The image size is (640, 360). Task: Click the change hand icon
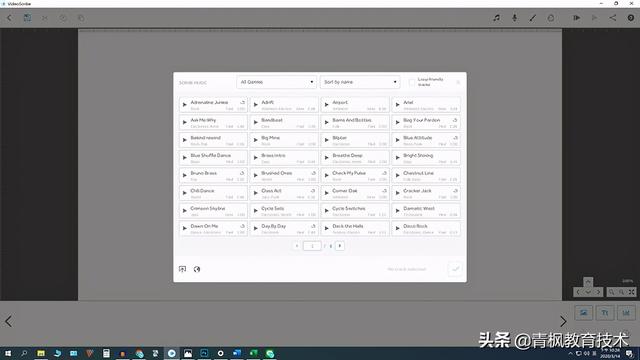point(551,18)
